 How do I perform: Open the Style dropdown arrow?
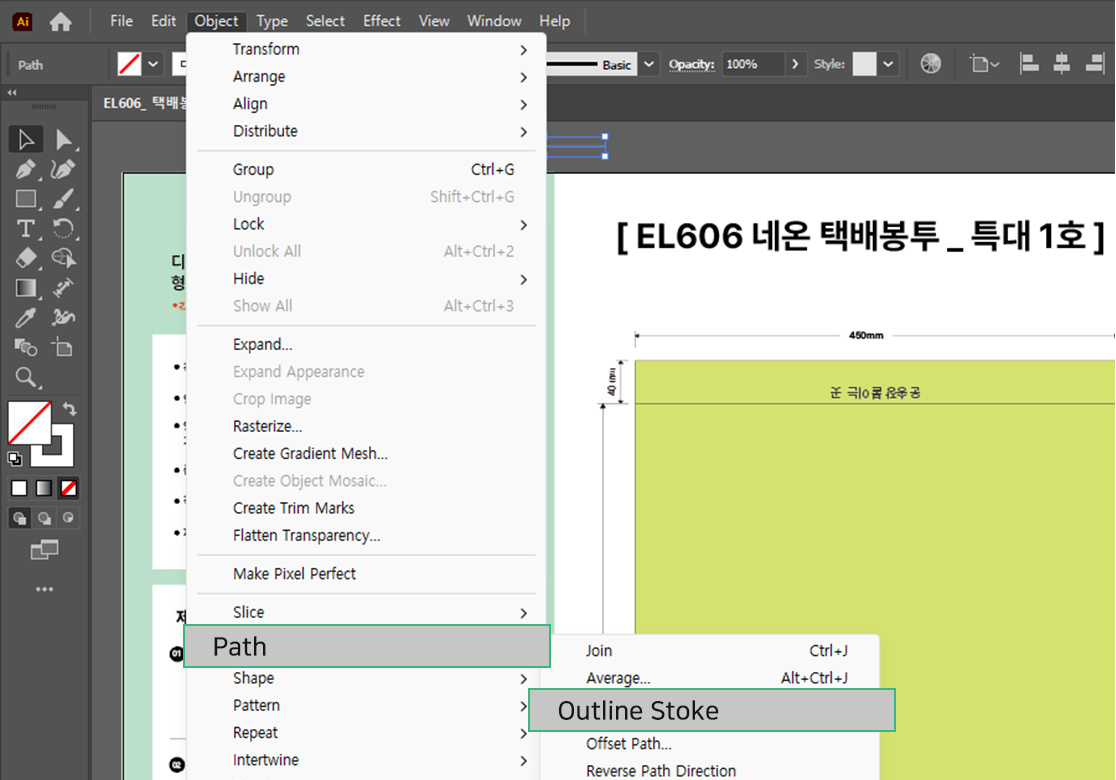[x=888, y=64]
